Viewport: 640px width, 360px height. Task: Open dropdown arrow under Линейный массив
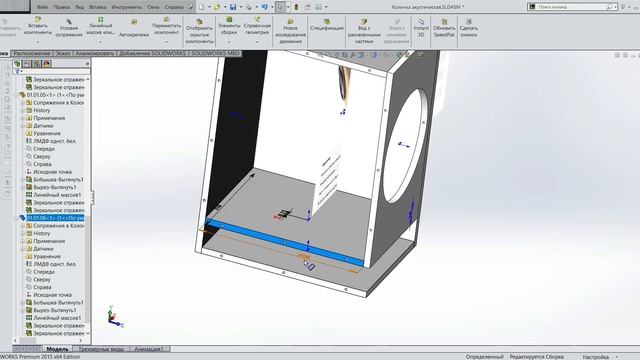[x=100, y=41]
